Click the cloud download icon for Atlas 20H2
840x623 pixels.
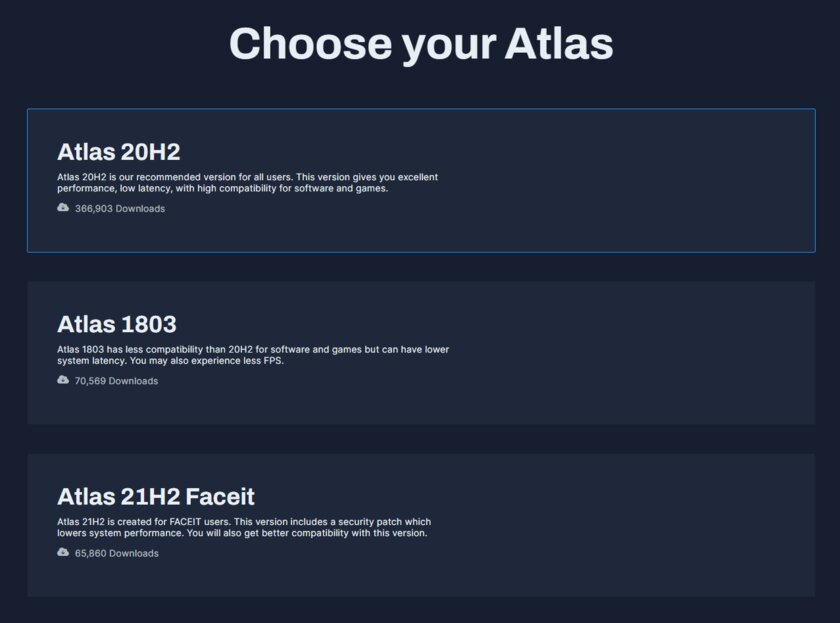point(61,208)
